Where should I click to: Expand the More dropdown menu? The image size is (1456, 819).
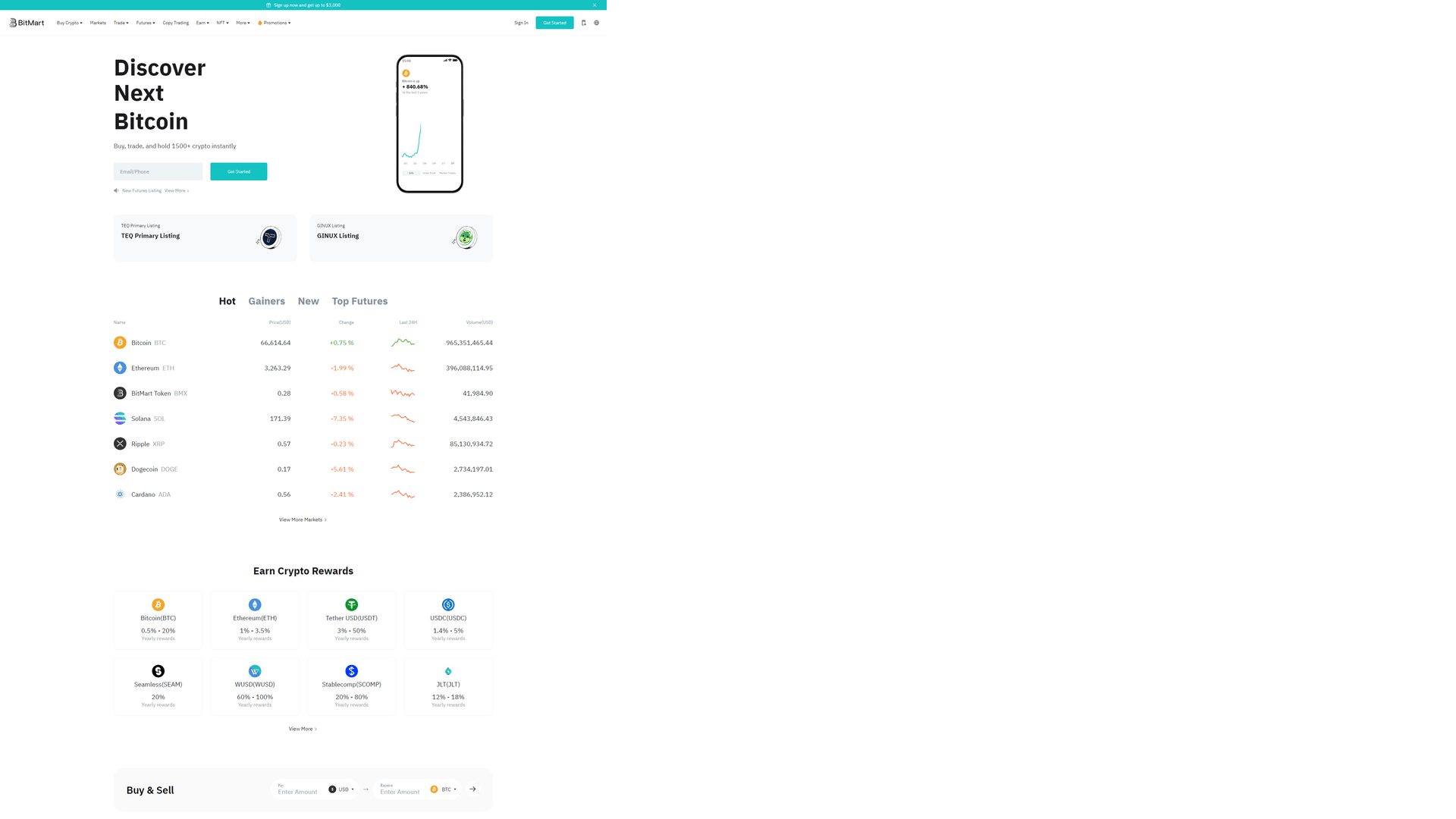pos(243,23)
